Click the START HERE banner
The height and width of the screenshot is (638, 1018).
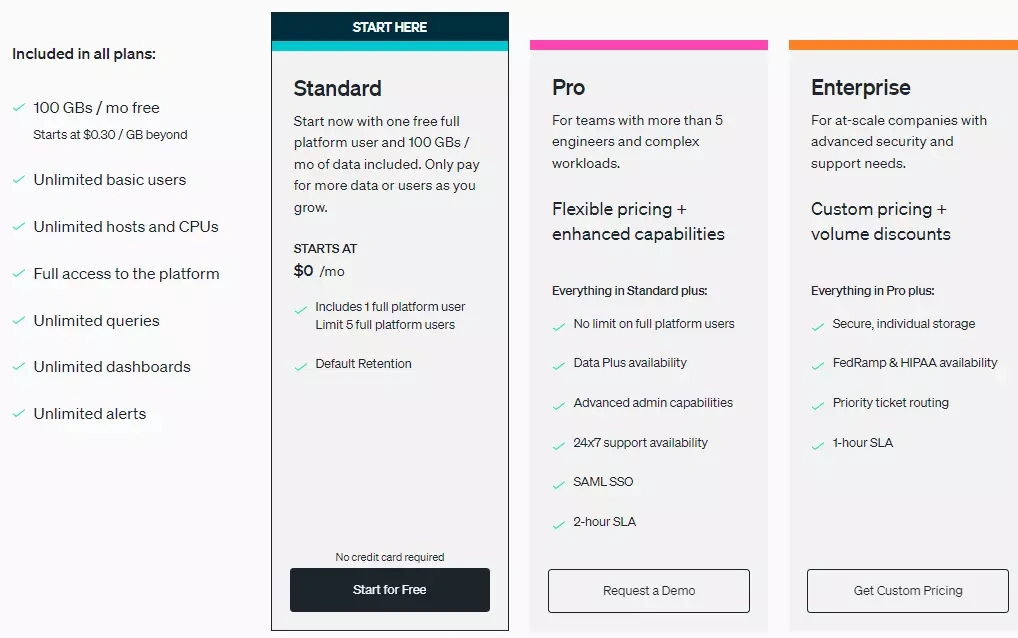[390, 27]
